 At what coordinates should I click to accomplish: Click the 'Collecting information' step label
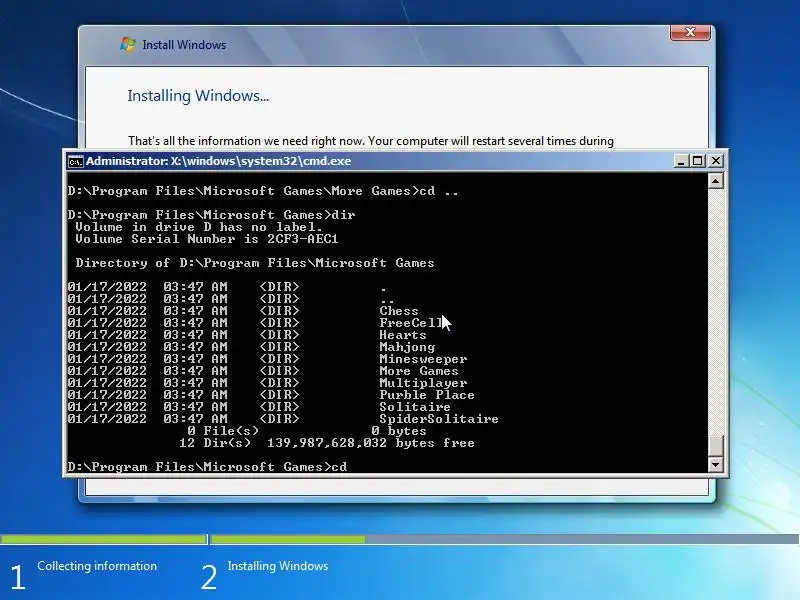click(97, 566)
